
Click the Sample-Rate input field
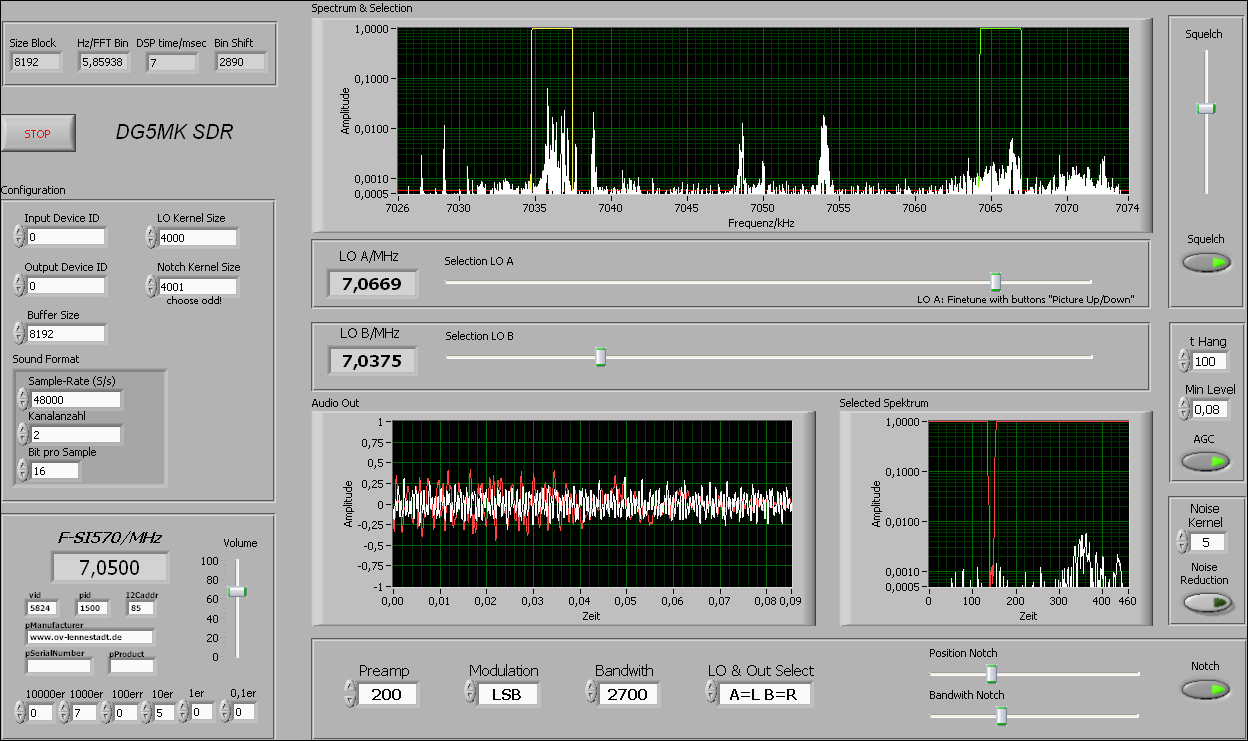tap(75, 400)
